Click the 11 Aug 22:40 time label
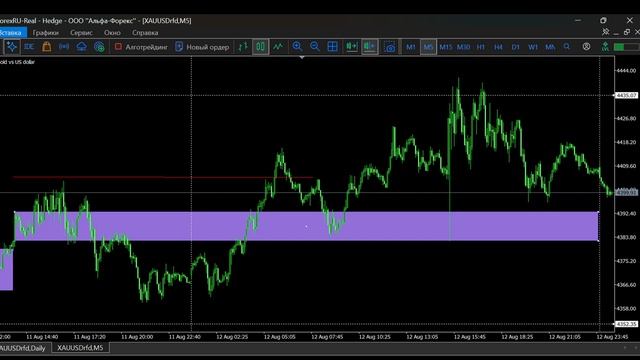The image size is (640, 360). pyautogui.click(x=184, y=337)
